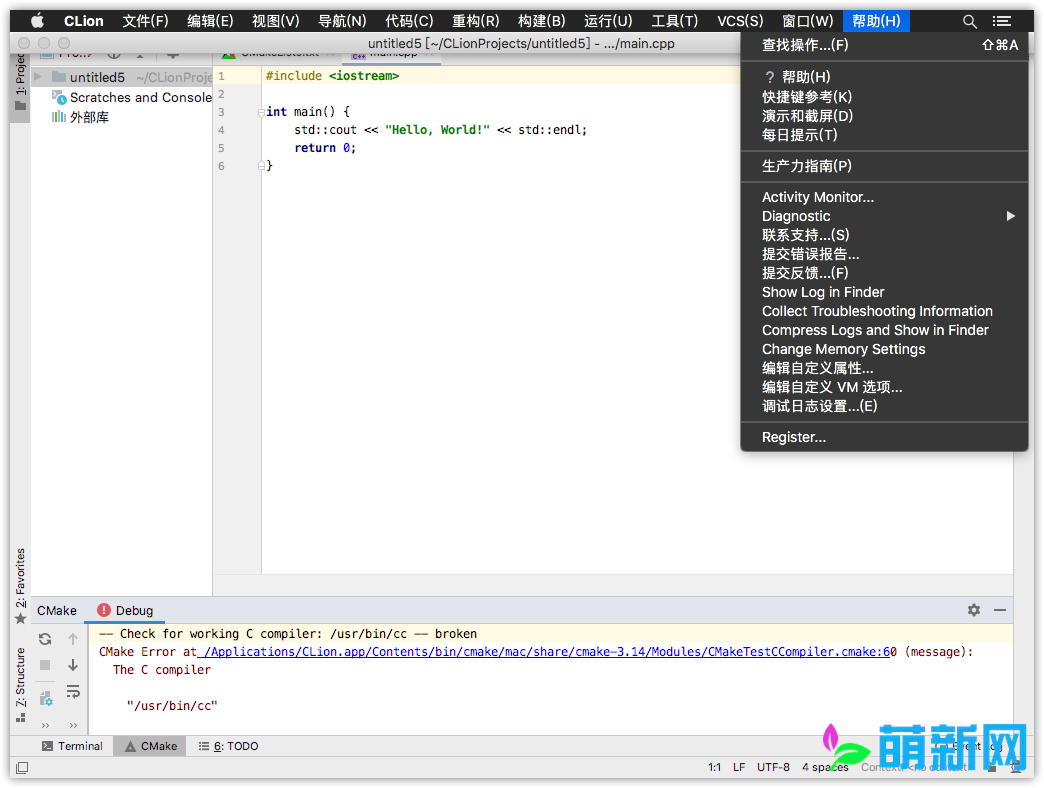Collapse the untitled5 project tree node

(x=37, y=77)
